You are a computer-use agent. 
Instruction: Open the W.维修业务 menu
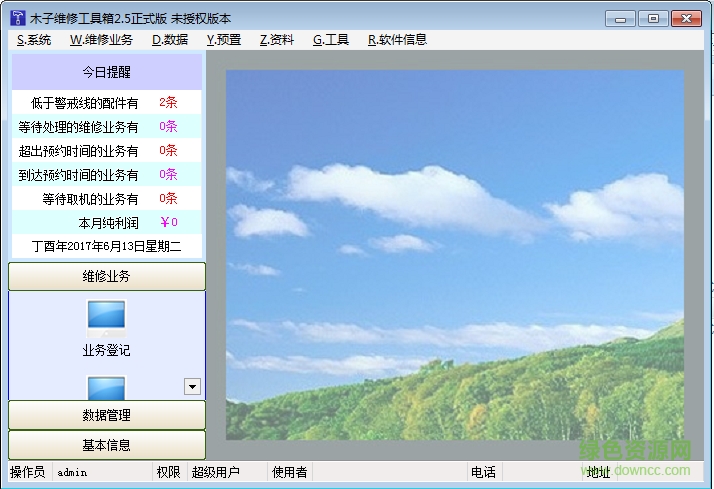pyautogui.click(x=101, y=40)
